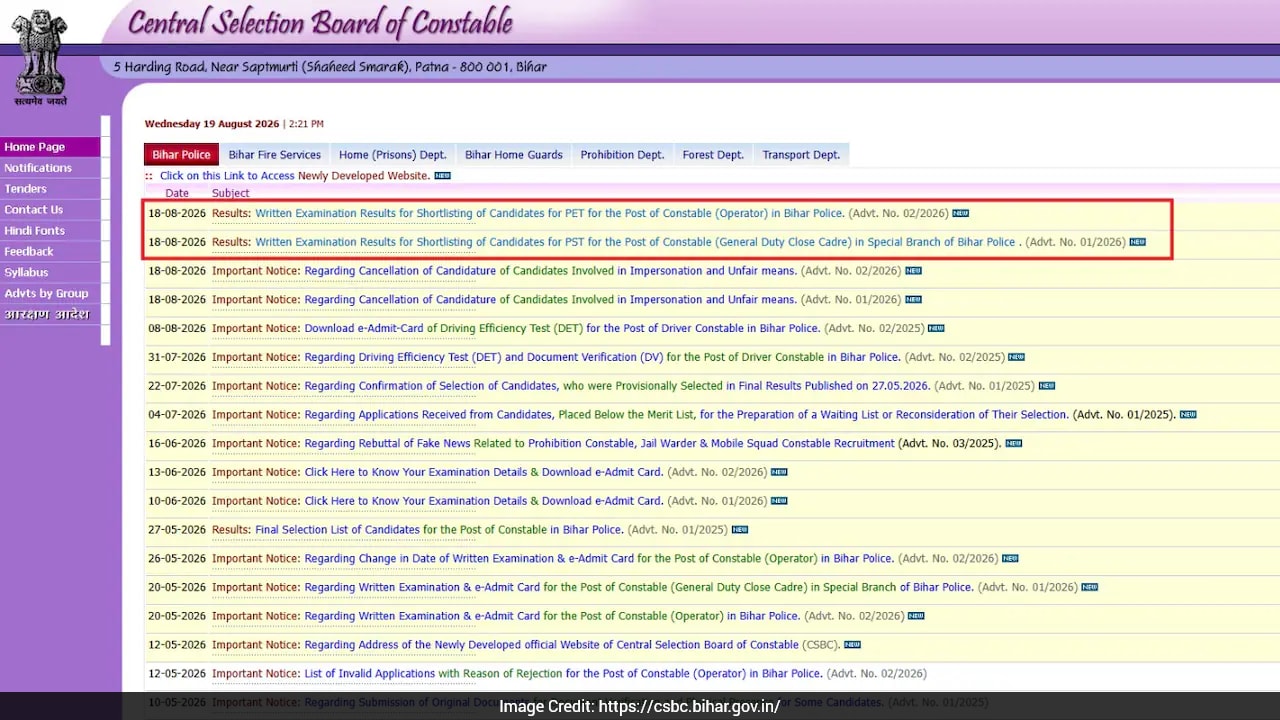The height and width of the screenshot is (720, 1280).
Task: Go to Home Page in sidebar
Action: pos(50,147)
